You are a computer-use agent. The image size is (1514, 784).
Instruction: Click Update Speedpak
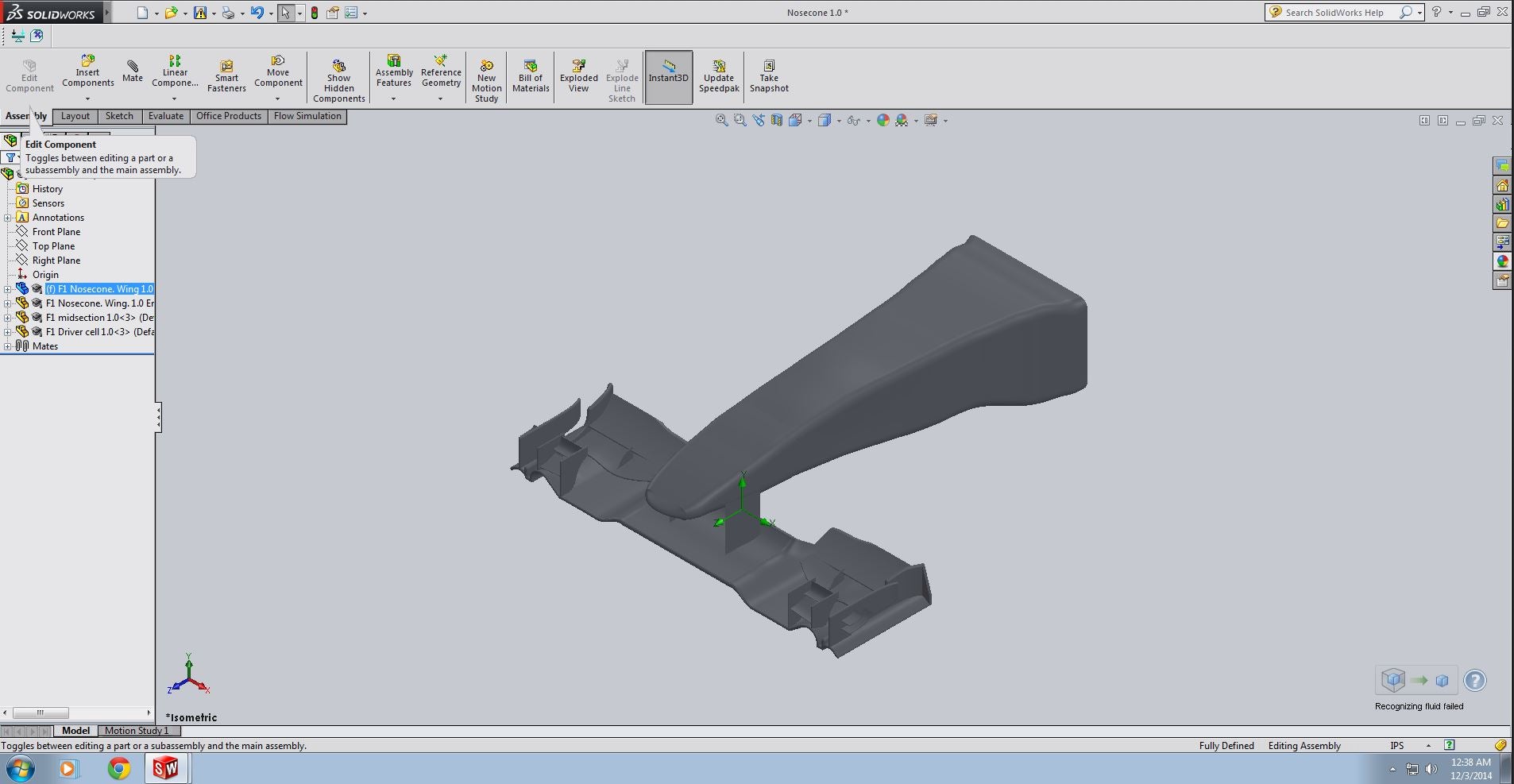click(719, 77)
